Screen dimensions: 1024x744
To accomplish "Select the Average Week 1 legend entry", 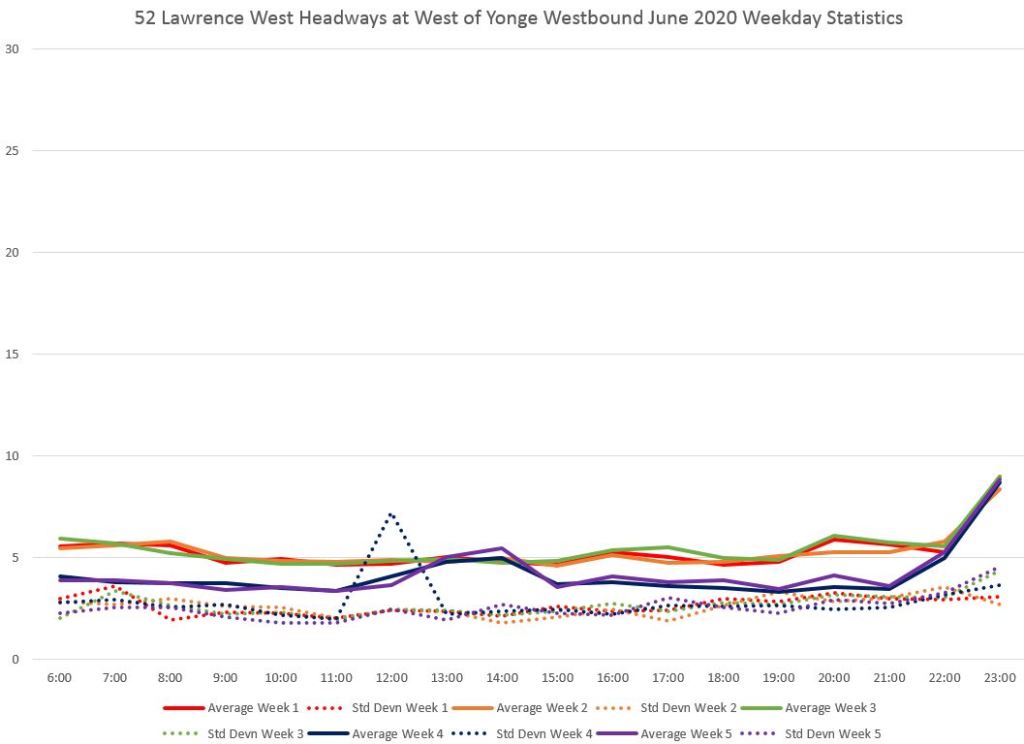I will click(252, 708).
